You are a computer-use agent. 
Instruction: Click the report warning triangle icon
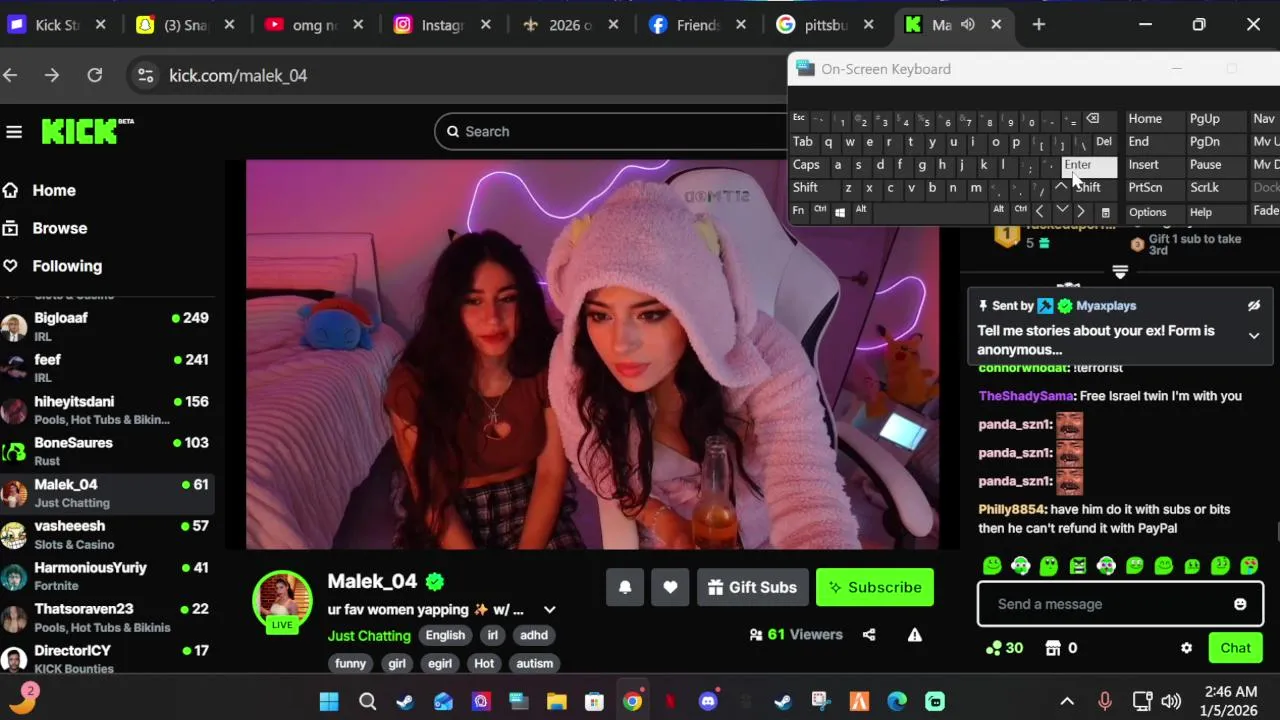tap(914, 634)
